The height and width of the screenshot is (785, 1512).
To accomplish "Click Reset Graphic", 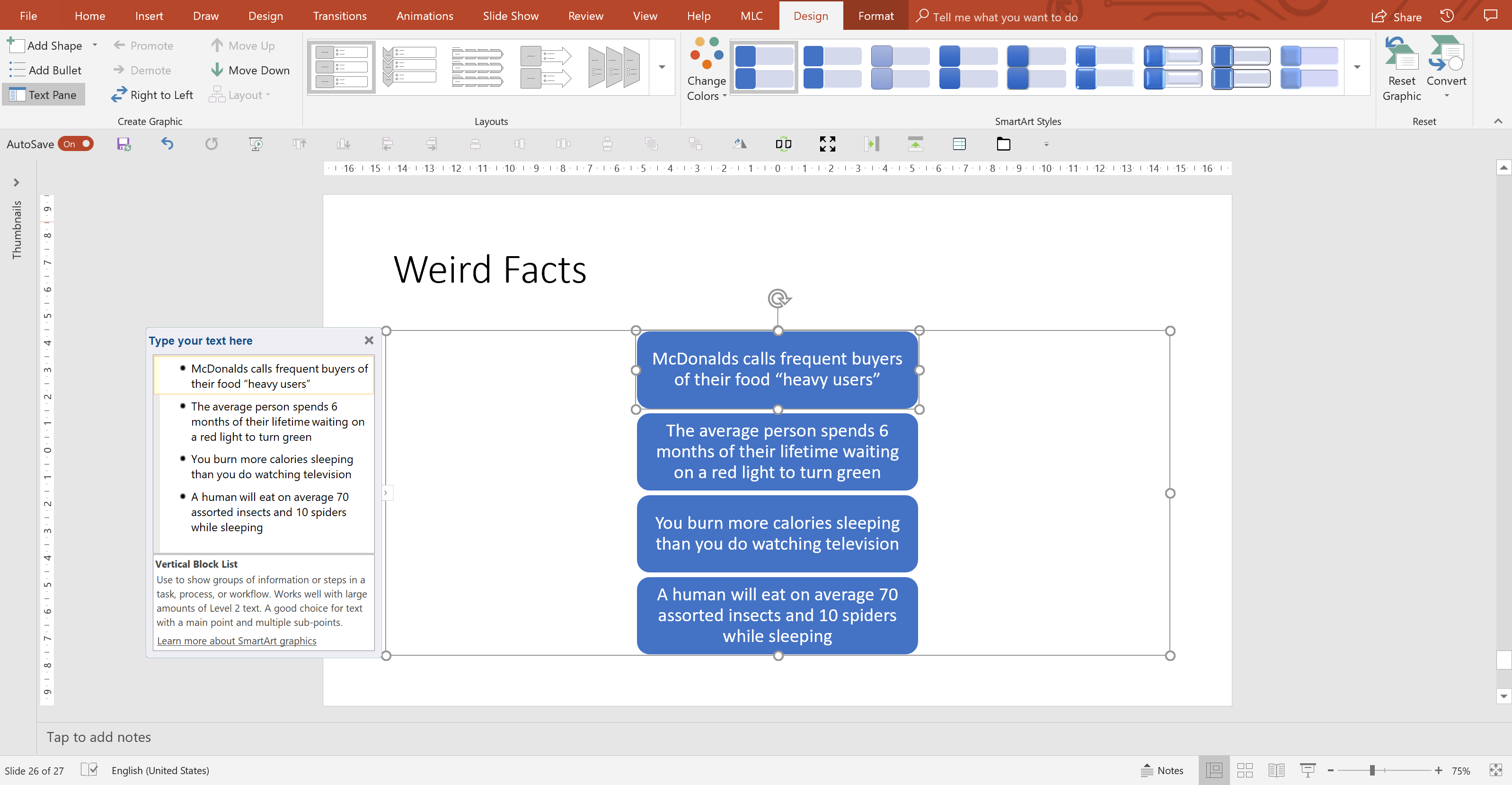I will 1402,69.
